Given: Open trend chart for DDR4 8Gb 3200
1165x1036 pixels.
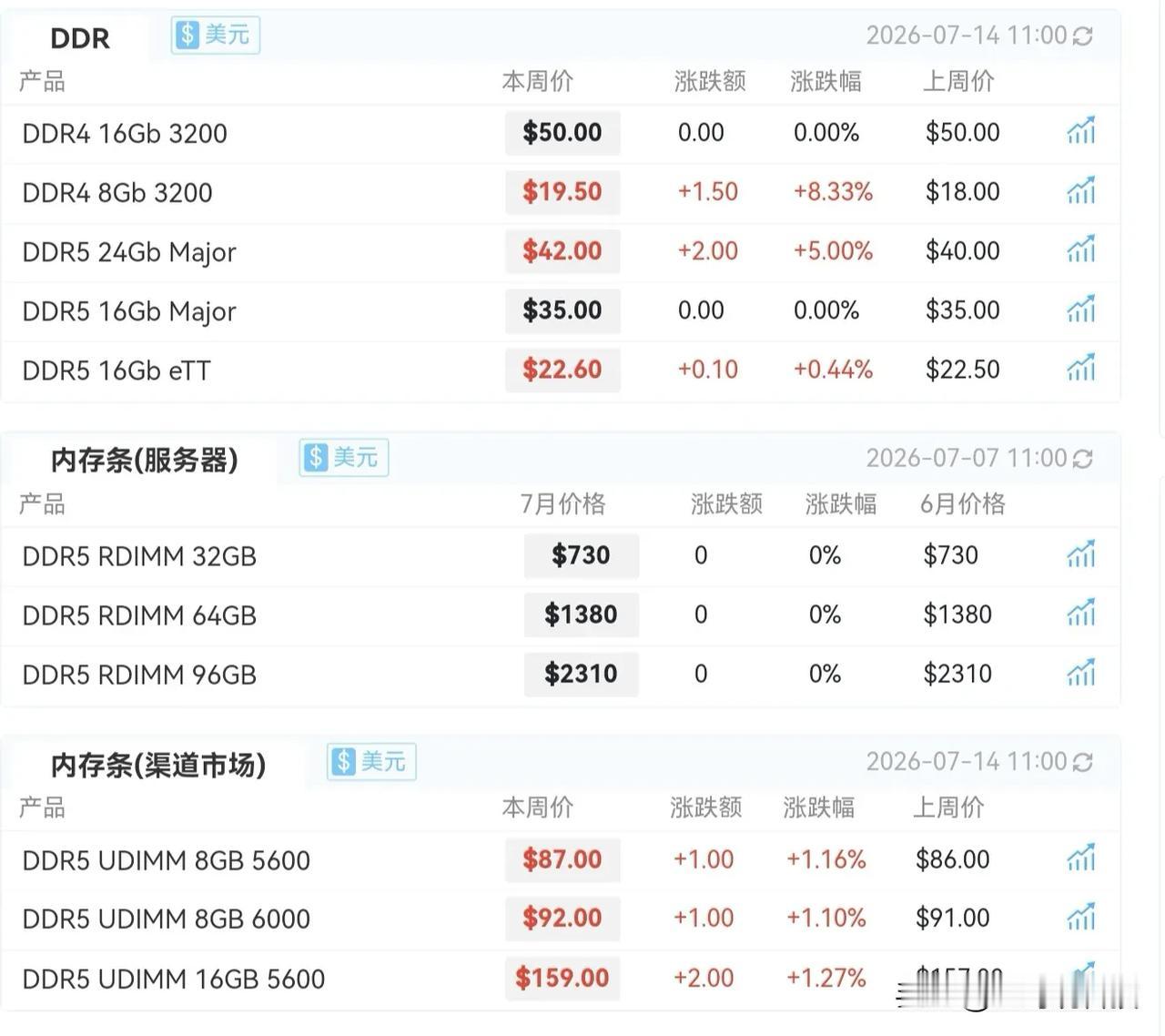Looking at the screenshot, I should (x=1081, y=191).
